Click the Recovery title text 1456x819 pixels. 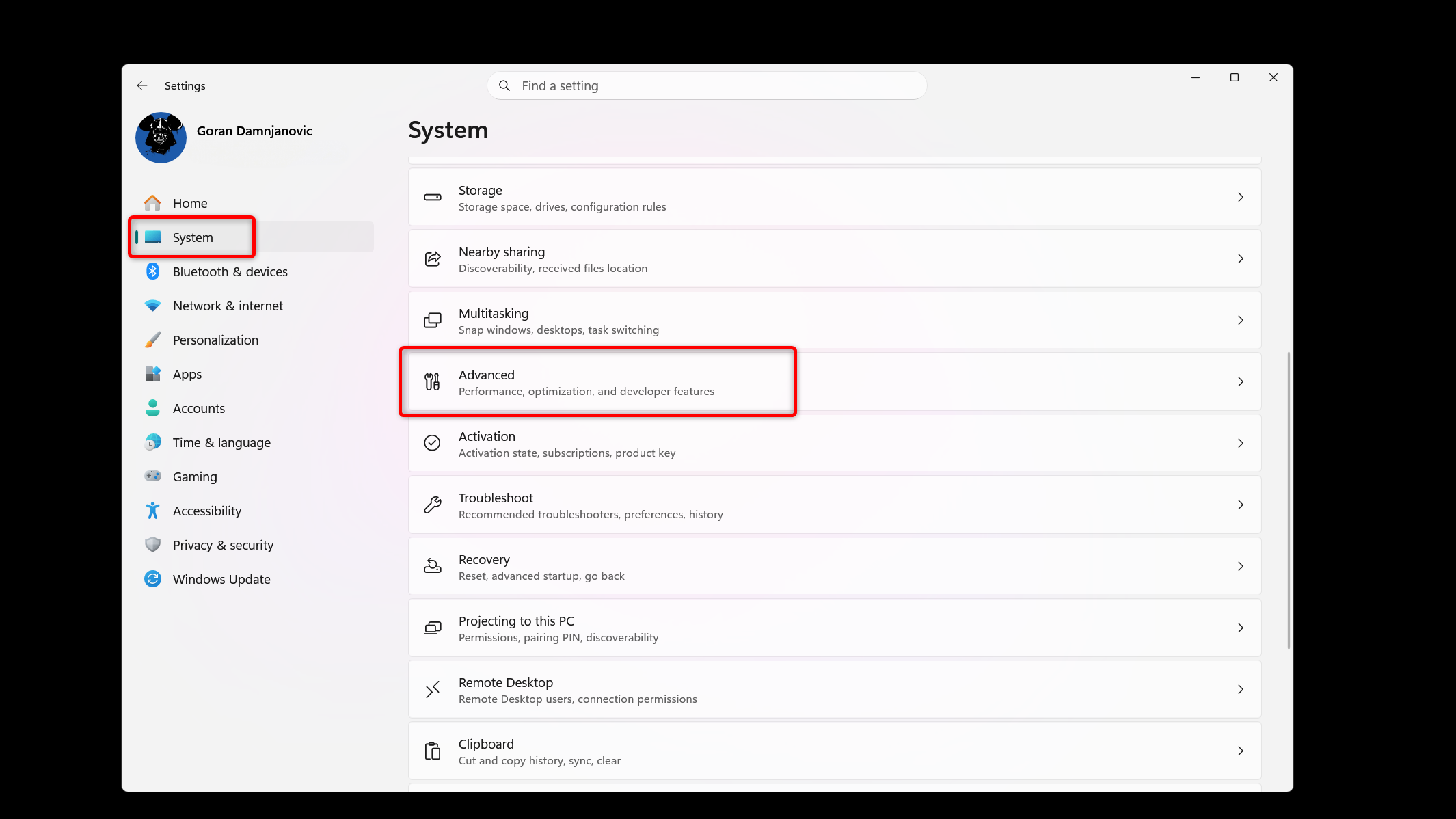point(484,559)
